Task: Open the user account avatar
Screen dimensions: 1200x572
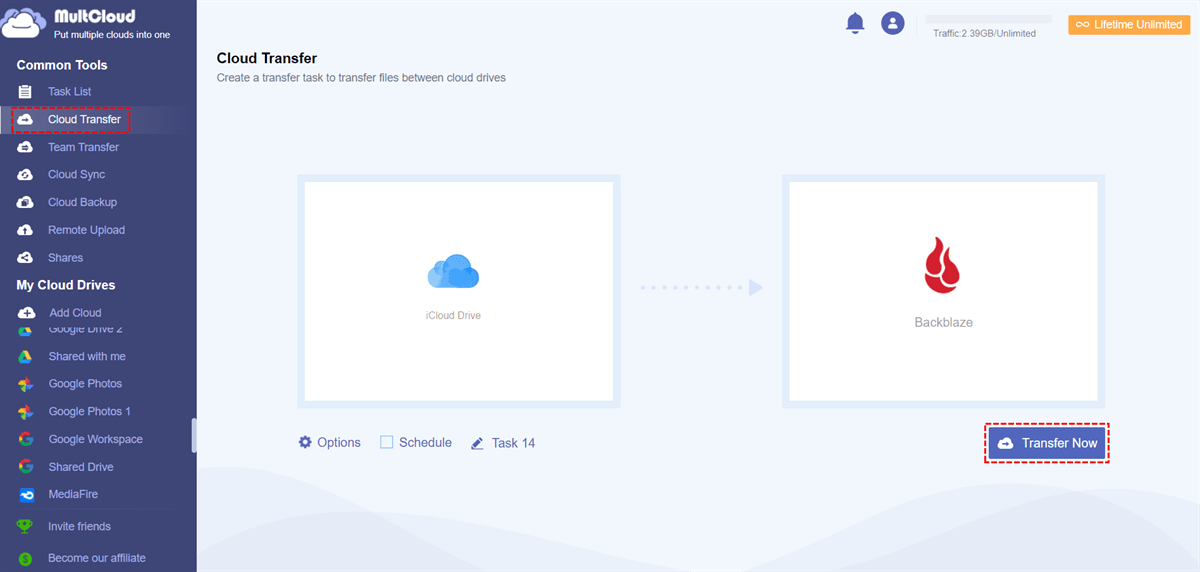Action: pos(893,23)
